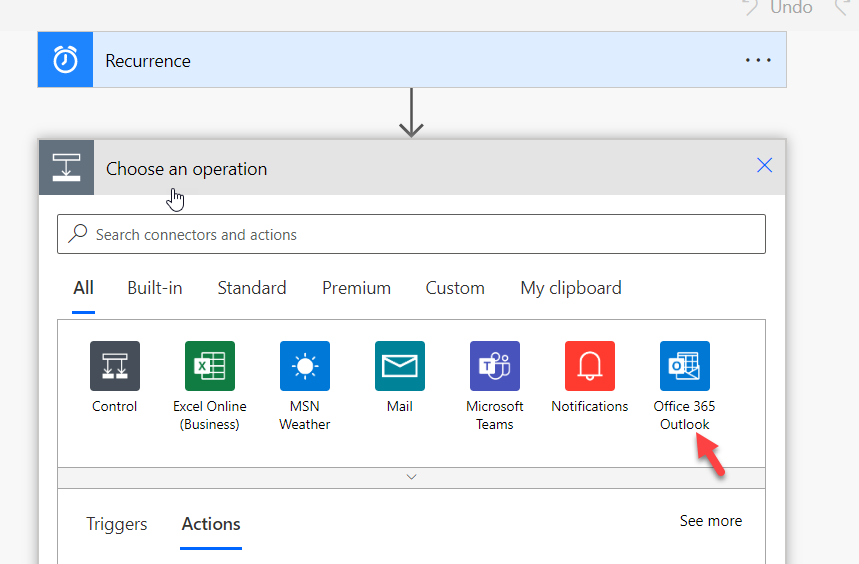Choose the Office 365 Outlook connector icon
This screenshot has height=564, width=859.
685,366
